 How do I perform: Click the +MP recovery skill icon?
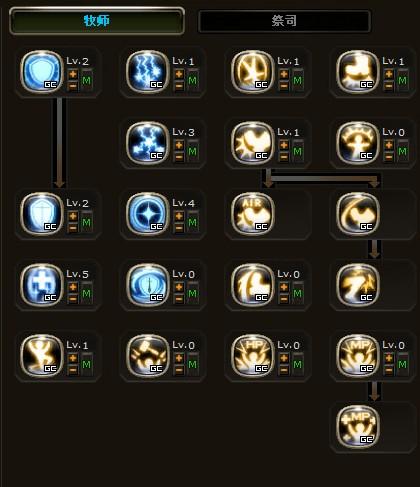coord(358,427)
